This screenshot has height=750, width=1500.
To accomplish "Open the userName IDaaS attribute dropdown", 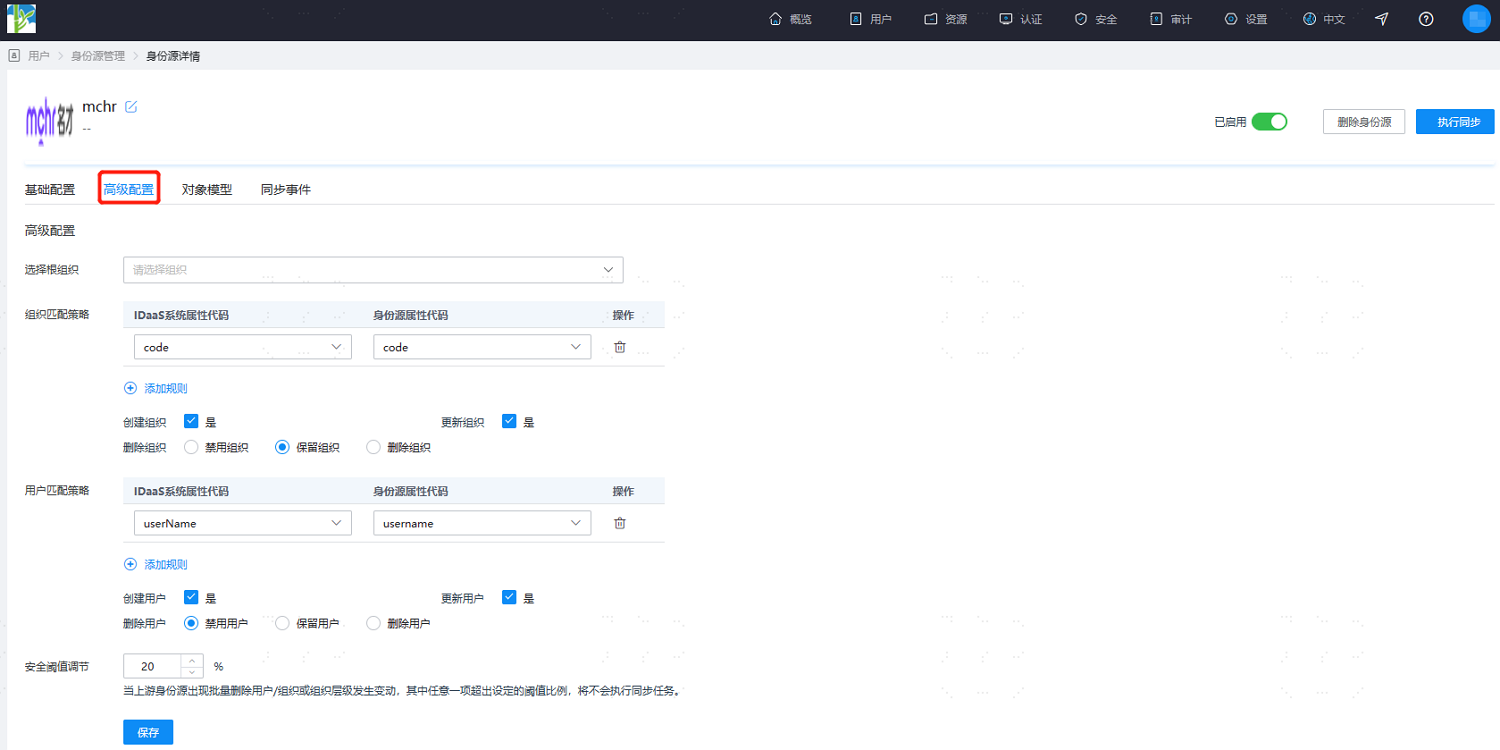I will (x=243, y=523).
